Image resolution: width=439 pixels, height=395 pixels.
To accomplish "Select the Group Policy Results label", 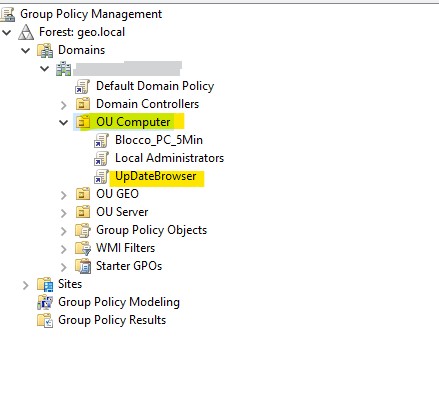I will click(x=112, y=320).
